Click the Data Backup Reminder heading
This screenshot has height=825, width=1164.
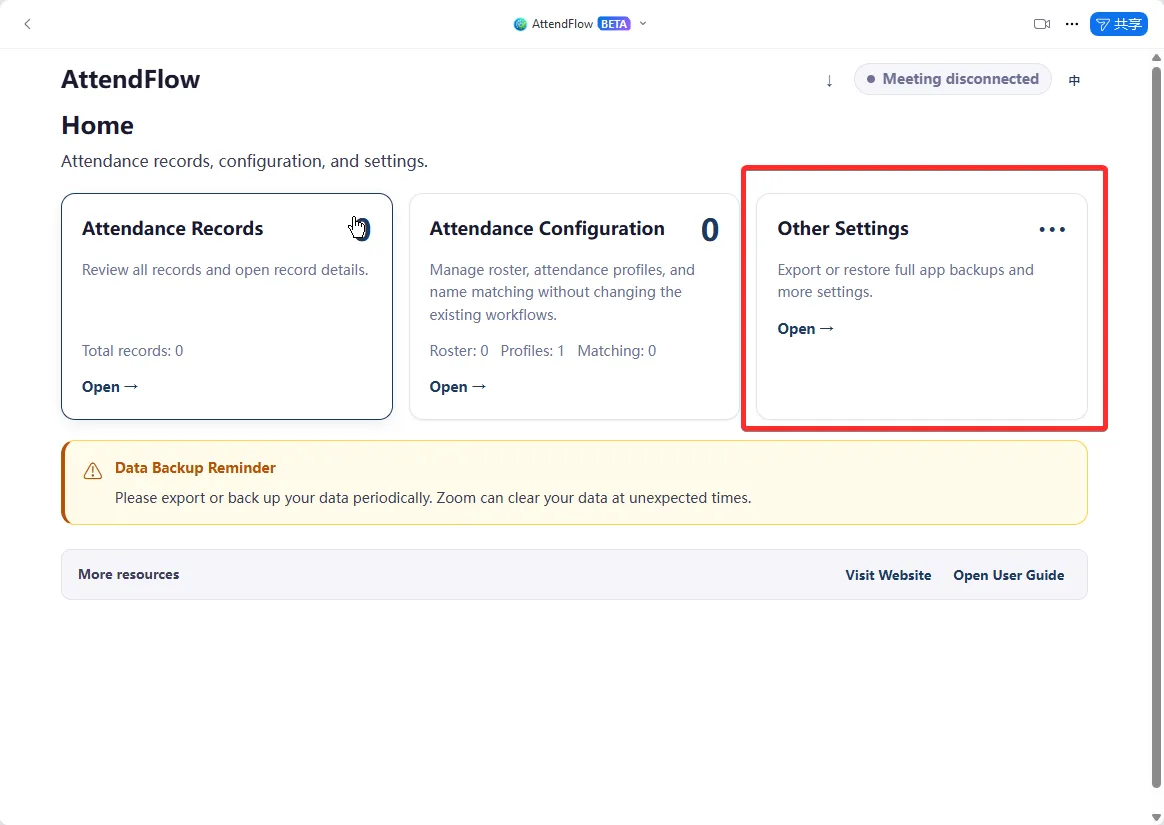pyautogui.click(x=195, y=468)
